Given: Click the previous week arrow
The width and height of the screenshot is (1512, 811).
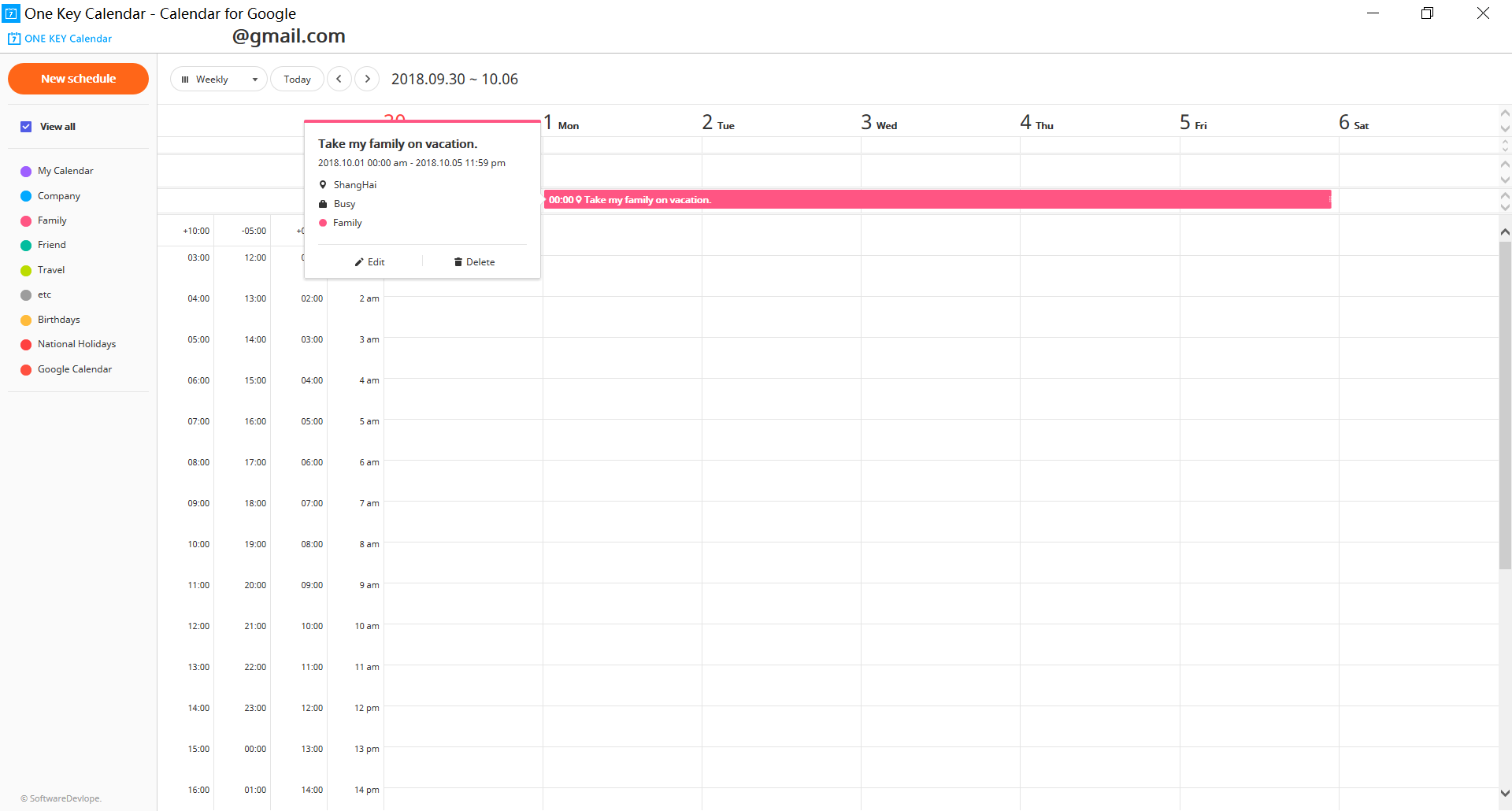Looking at the screenshot, I should point(339,79).
